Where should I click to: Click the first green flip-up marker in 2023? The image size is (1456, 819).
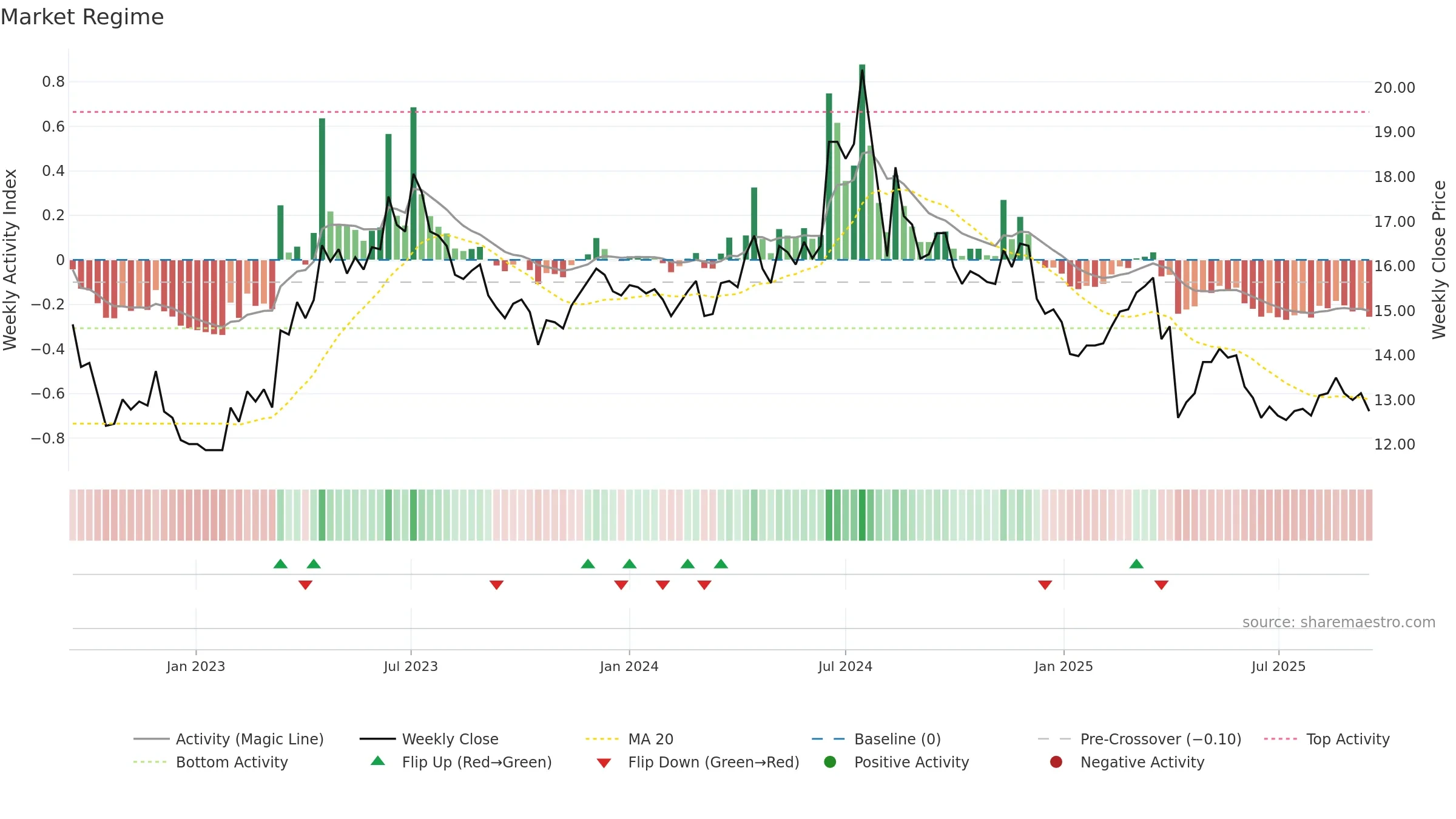(x=280, y=564)
